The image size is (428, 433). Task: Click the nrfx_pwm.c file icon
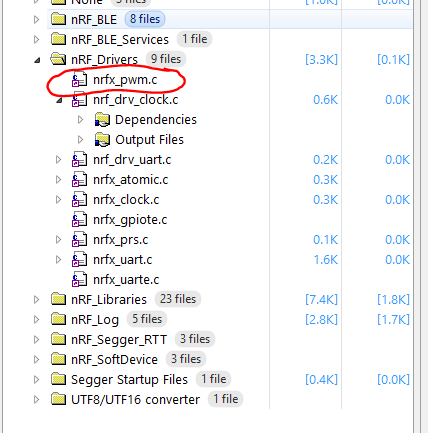coord(80,80)
